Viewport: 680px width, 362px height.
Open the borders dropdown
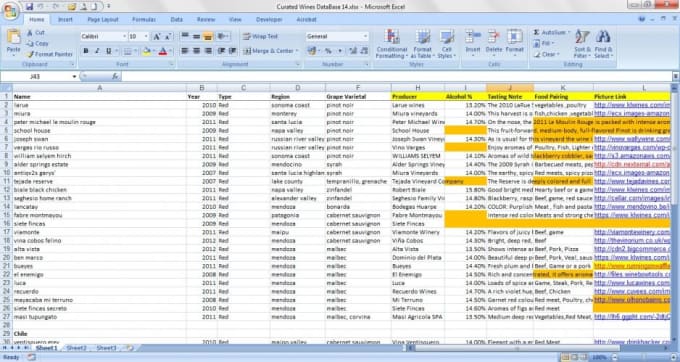[135, 51]
